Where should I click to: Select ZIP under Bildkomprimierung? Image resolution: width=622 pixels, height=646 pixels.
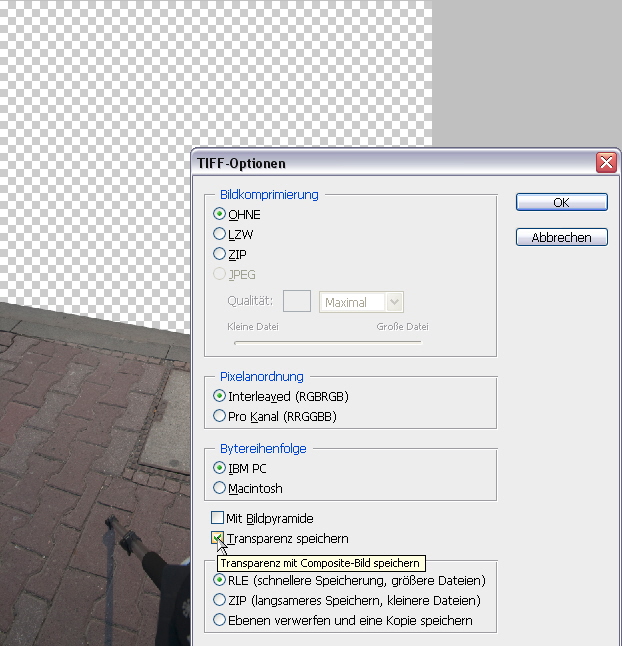(x=220, y=254)
